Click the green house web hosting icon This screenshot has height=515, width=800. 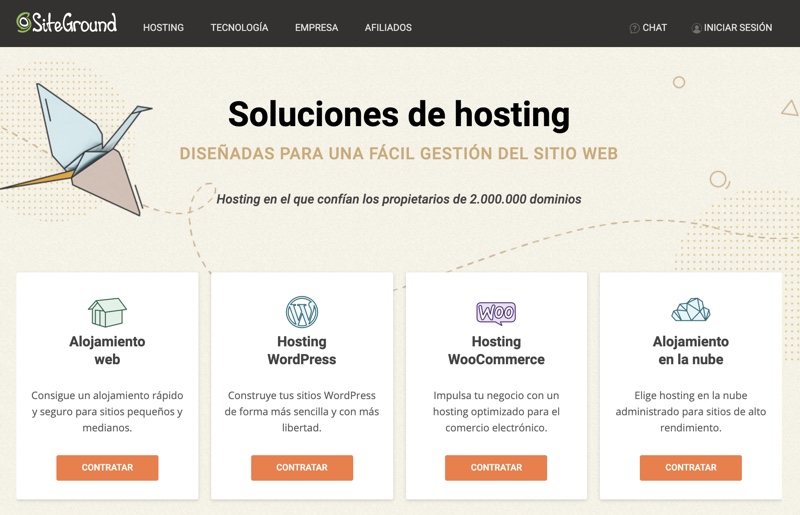(x=107, y=312)
